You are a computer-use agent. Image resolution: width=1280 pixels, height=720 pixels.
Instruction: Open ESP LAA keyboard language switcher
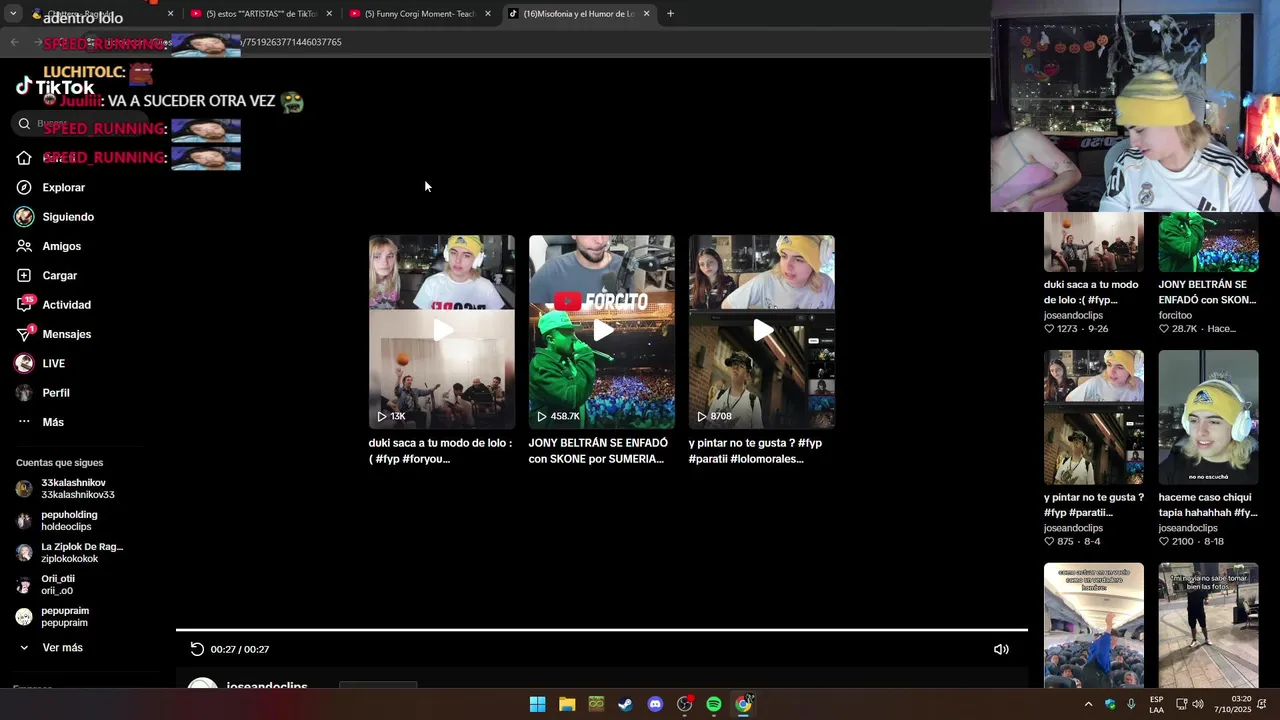(x=1156, y=704)
